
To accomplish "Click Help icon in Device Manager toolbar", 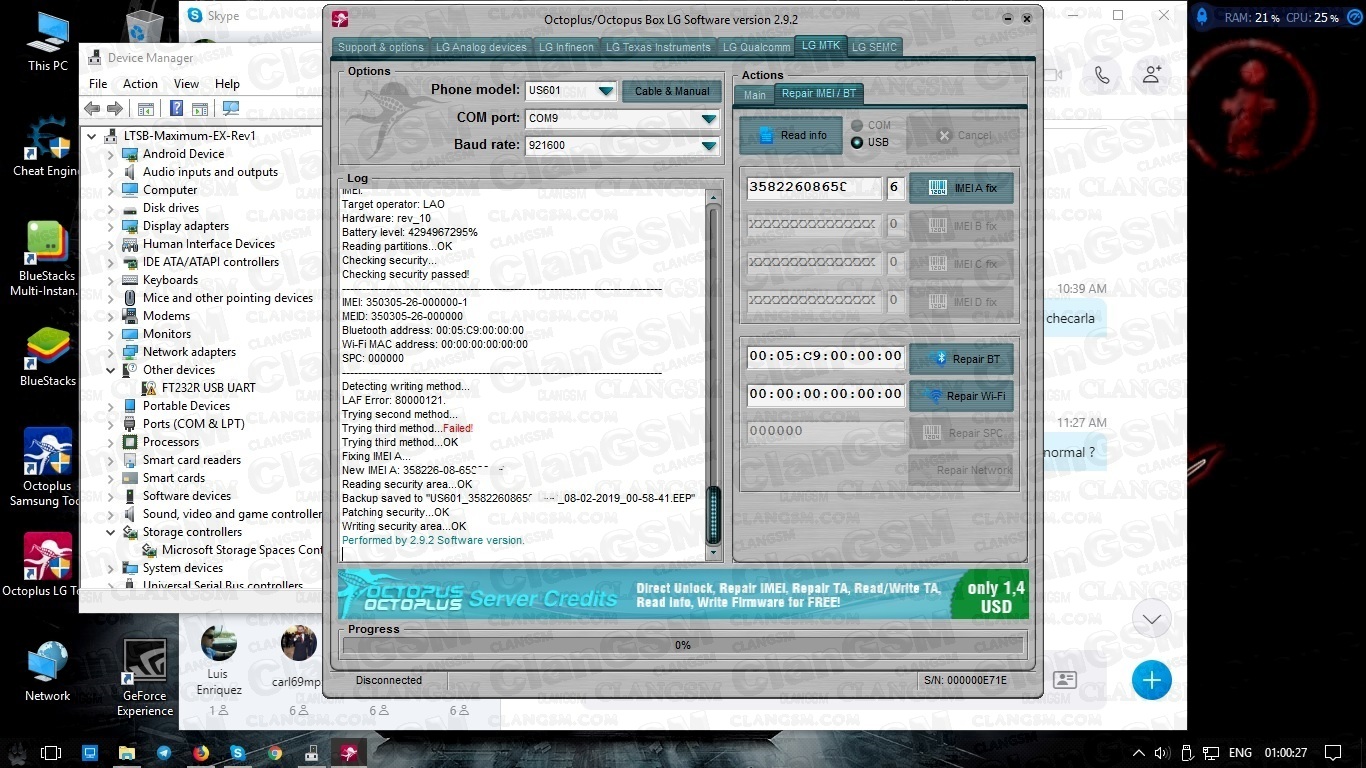I will [x=177, y=109].
